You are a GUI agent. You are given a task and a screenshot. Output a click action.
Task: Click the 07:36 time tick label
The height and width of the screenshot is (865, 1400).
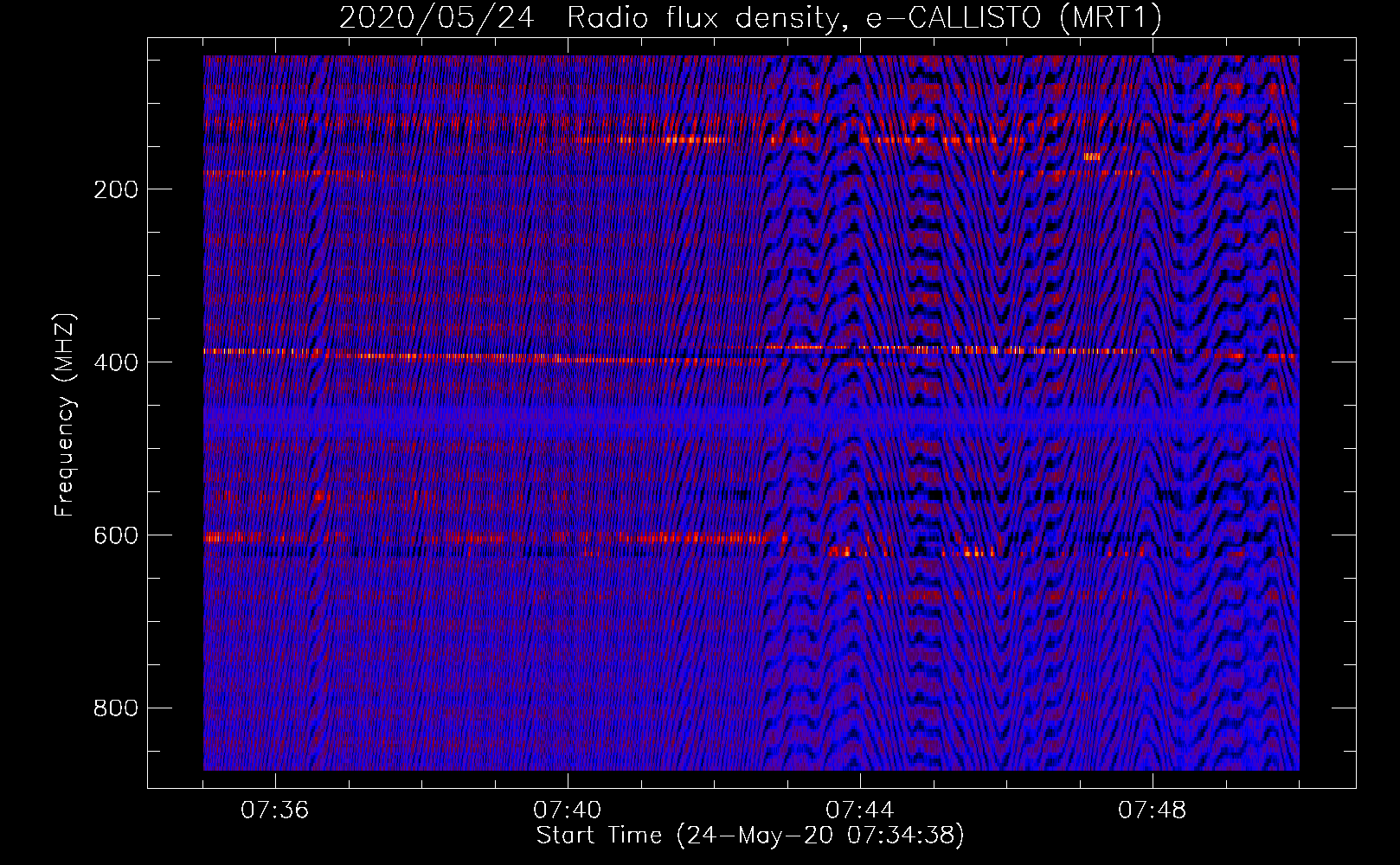275,811
